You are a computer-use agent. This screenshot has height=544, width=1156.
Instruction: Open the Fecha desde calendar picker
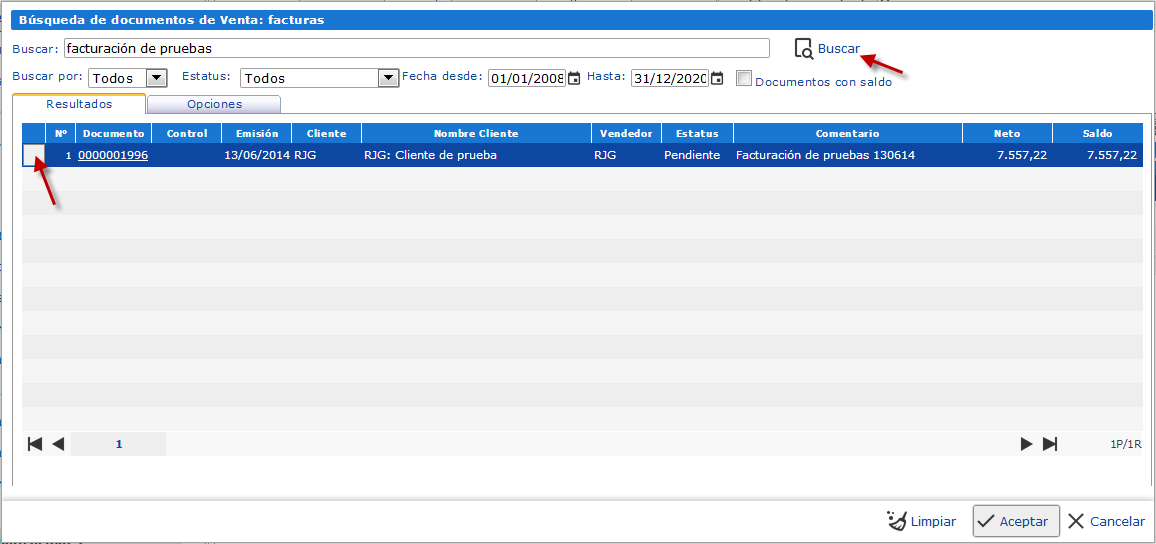[x=574, y=79]
